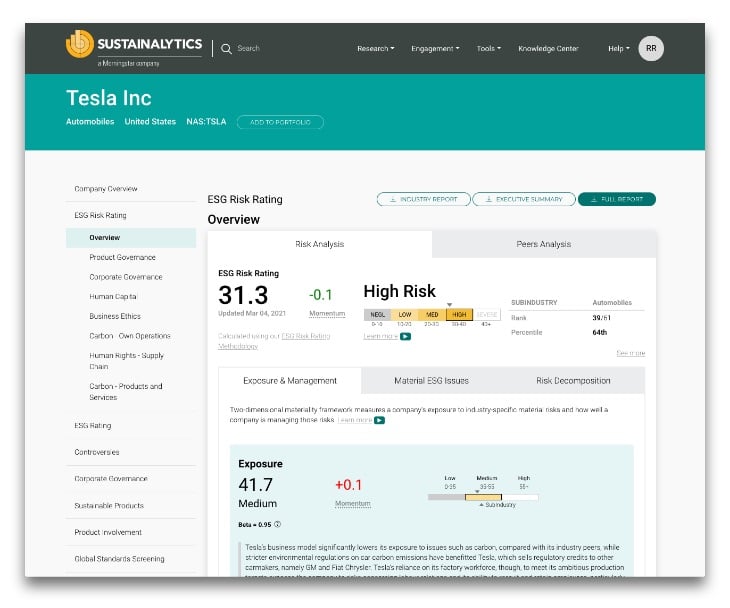Click the Beta info icon

pyautogui.click(x=277, y=524)
